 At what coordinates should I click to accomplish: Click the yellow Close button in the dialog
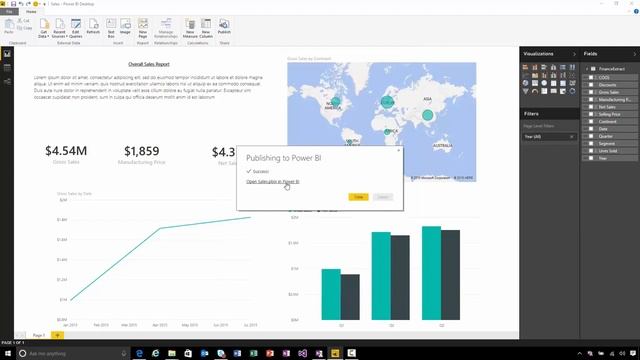(x=358, y=197)
